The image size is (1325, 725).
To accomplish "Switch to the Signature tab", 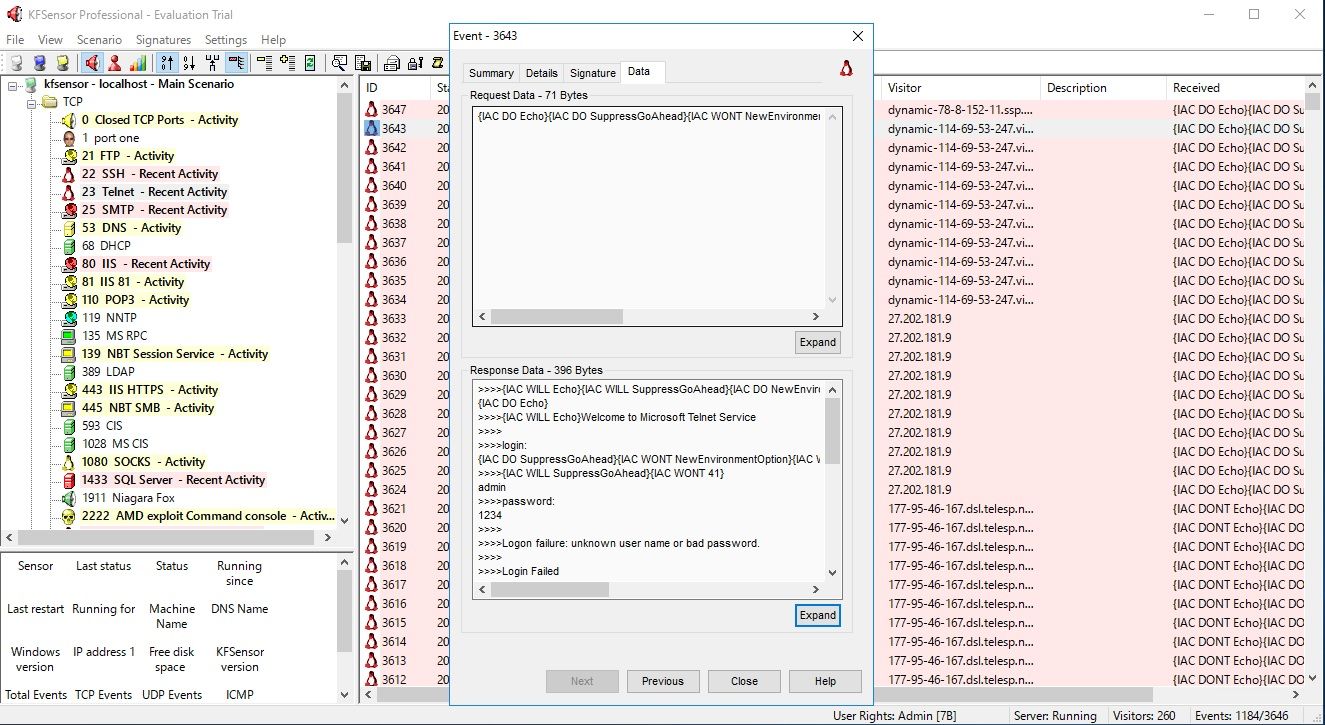I will coord(592,73).
